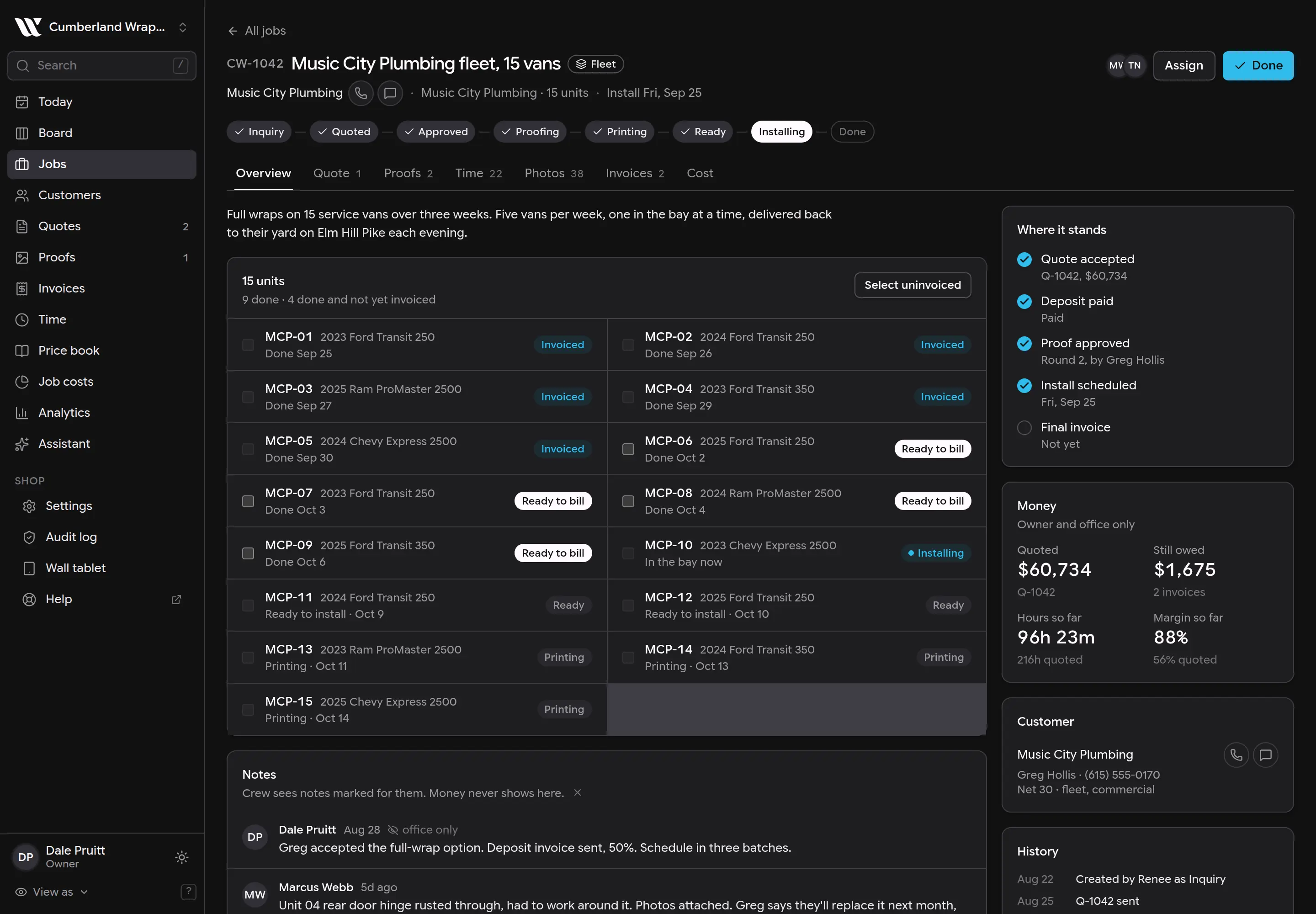The width and height of the screenshot is (1316, 914).
Task: Dismiss the crew notes hint
Action: pos(577,792)
